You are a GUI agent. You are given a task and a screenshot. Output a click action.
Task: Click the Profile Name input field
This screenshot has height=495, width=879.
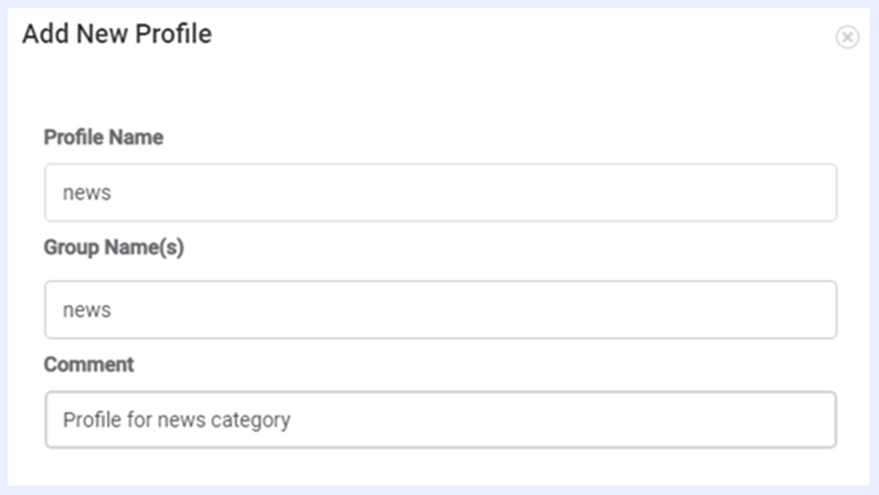[x=440, y=193]
